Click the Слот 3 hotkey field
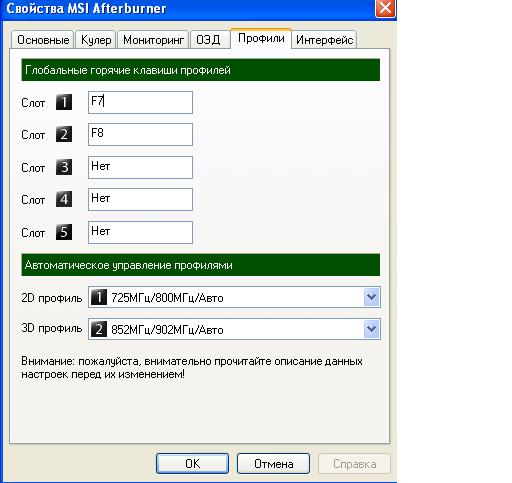The height and width of the screenshot is (483, 512). tap(140, 167)
